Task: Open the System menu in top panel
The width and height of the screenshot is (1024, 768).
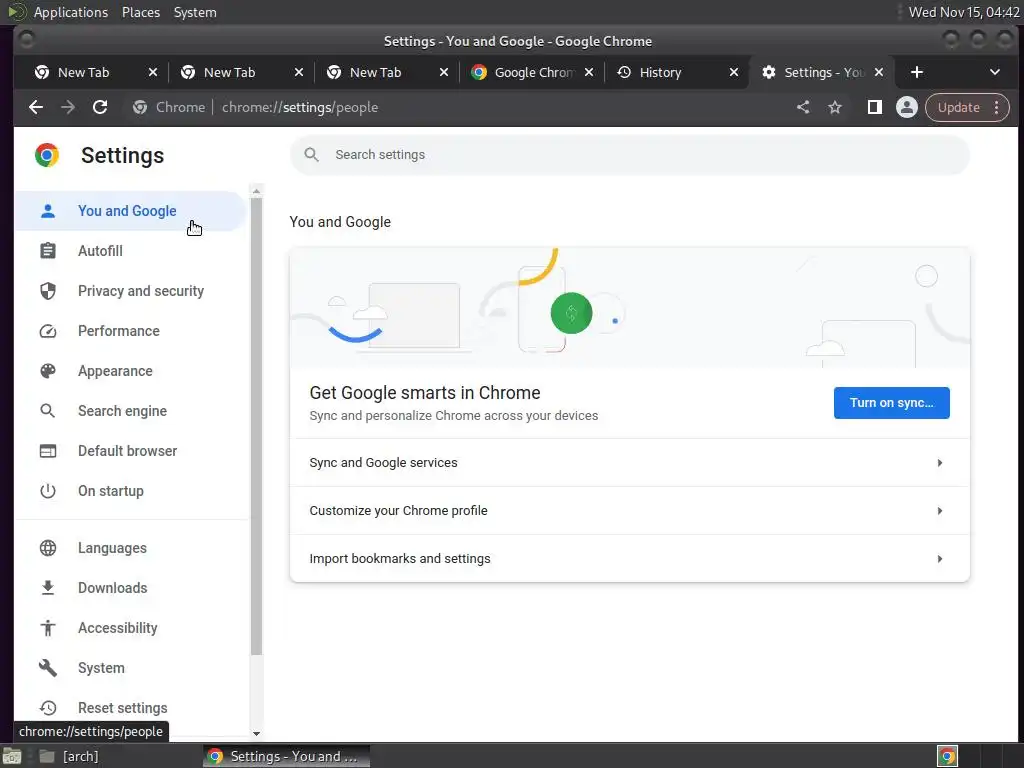Action: [195, 12]
